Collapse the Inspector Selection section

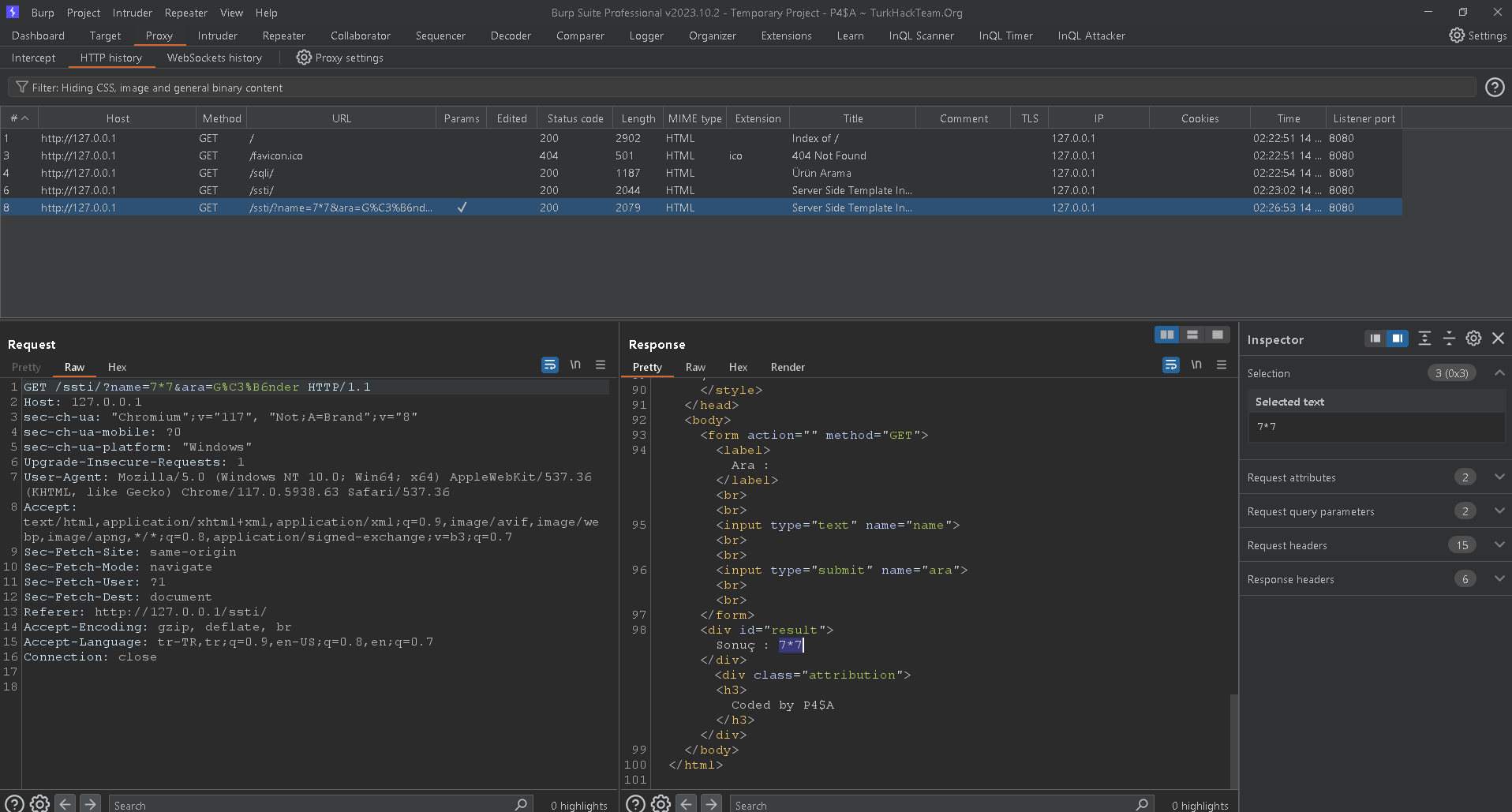tap(1499, 372)
